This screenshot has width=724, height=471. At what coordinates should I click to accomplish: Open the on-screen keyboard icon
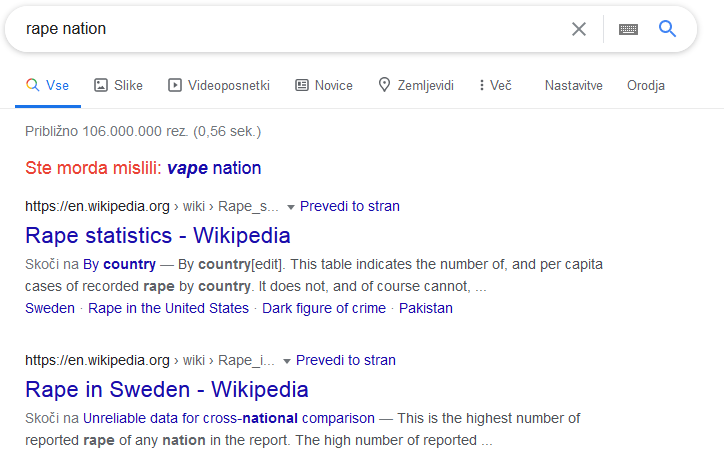628,30
